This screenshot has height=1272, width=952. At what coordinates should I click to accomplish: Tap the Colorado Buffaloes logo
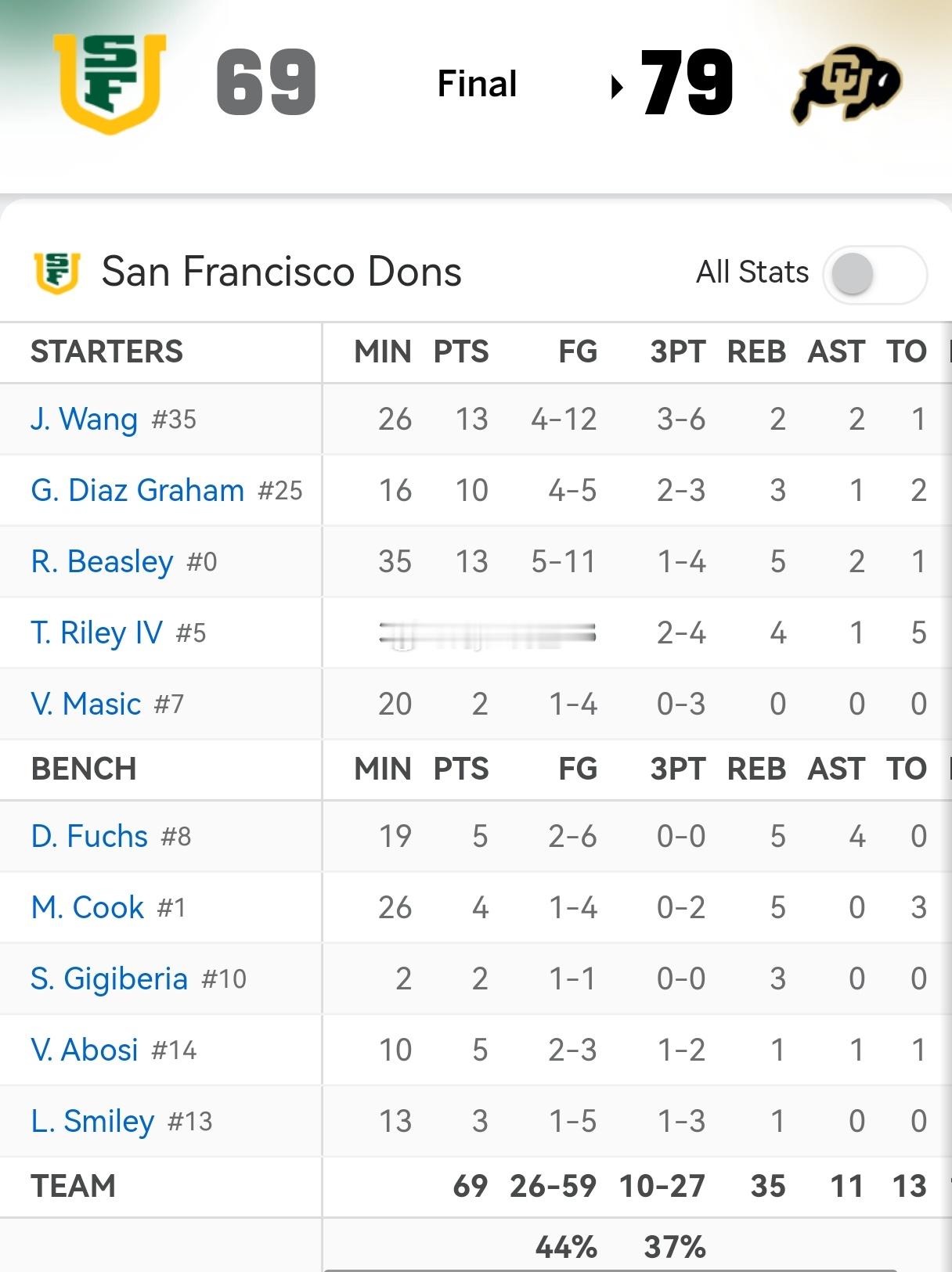846,84
